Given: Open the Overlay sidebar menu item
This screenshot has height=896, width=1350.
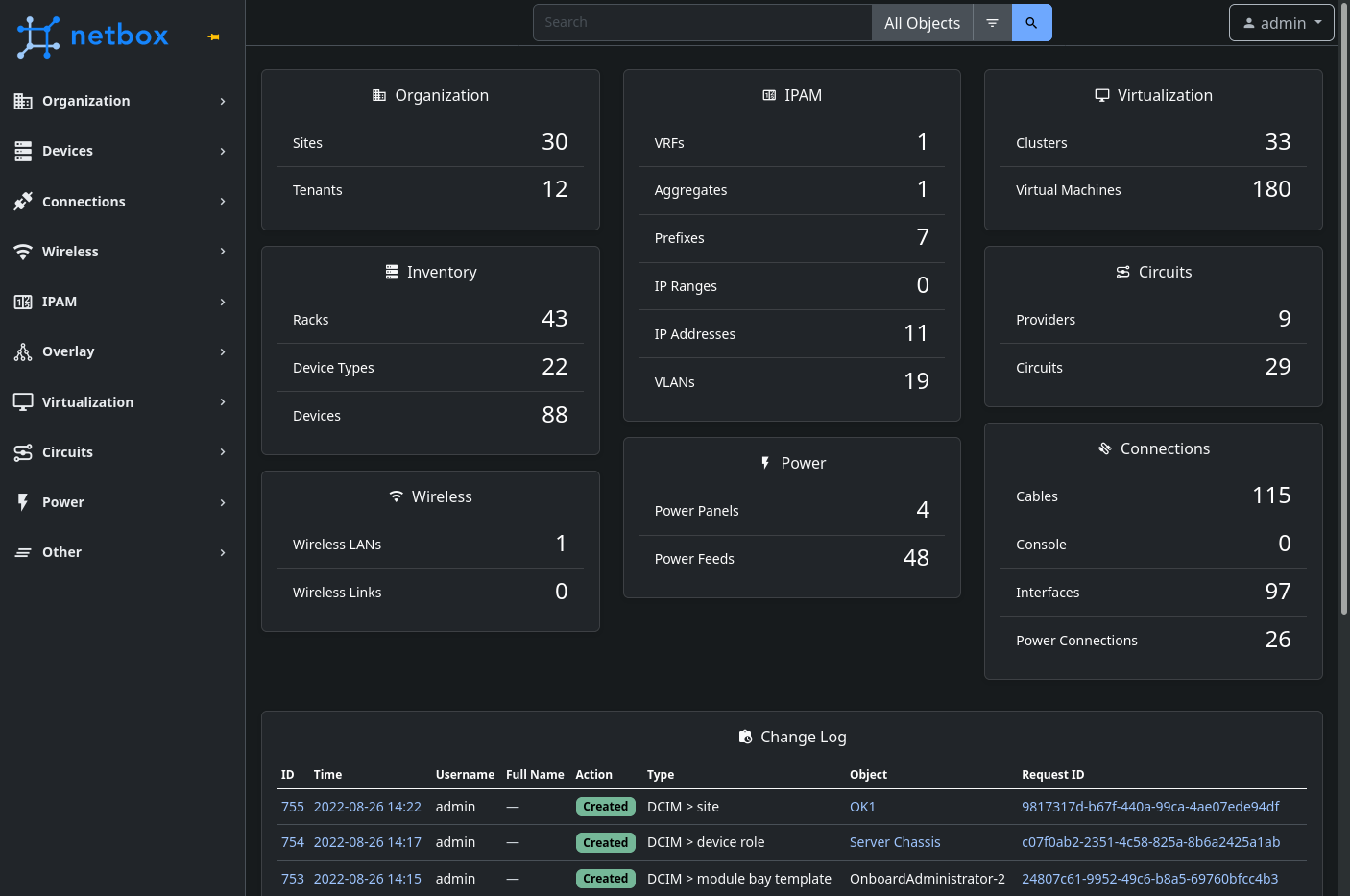Looking at the screenshot, I should pos(68,351).
